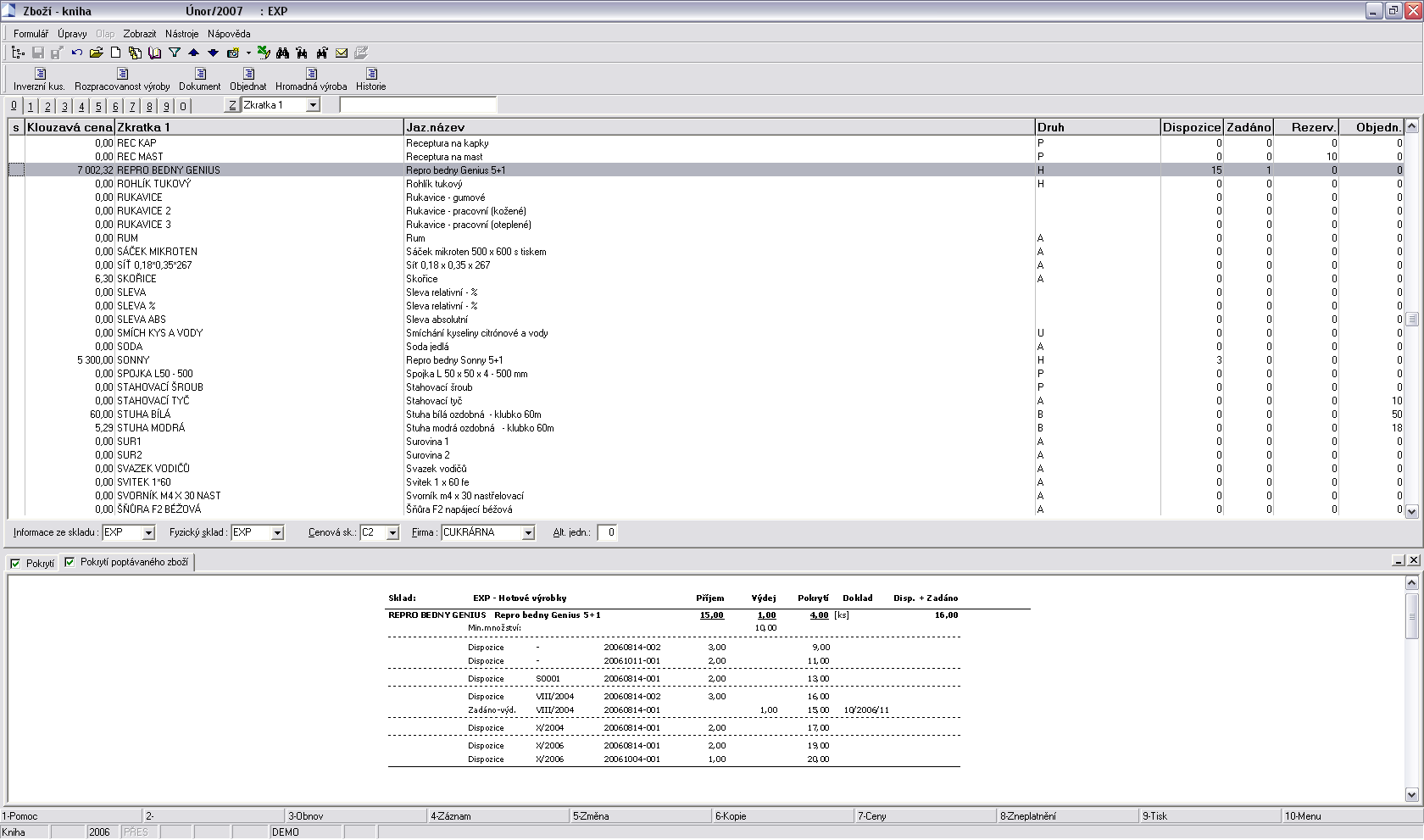Screen dimensions: 1424x840
Task: Click the Alt. jedn. input field
Action: 607,533
